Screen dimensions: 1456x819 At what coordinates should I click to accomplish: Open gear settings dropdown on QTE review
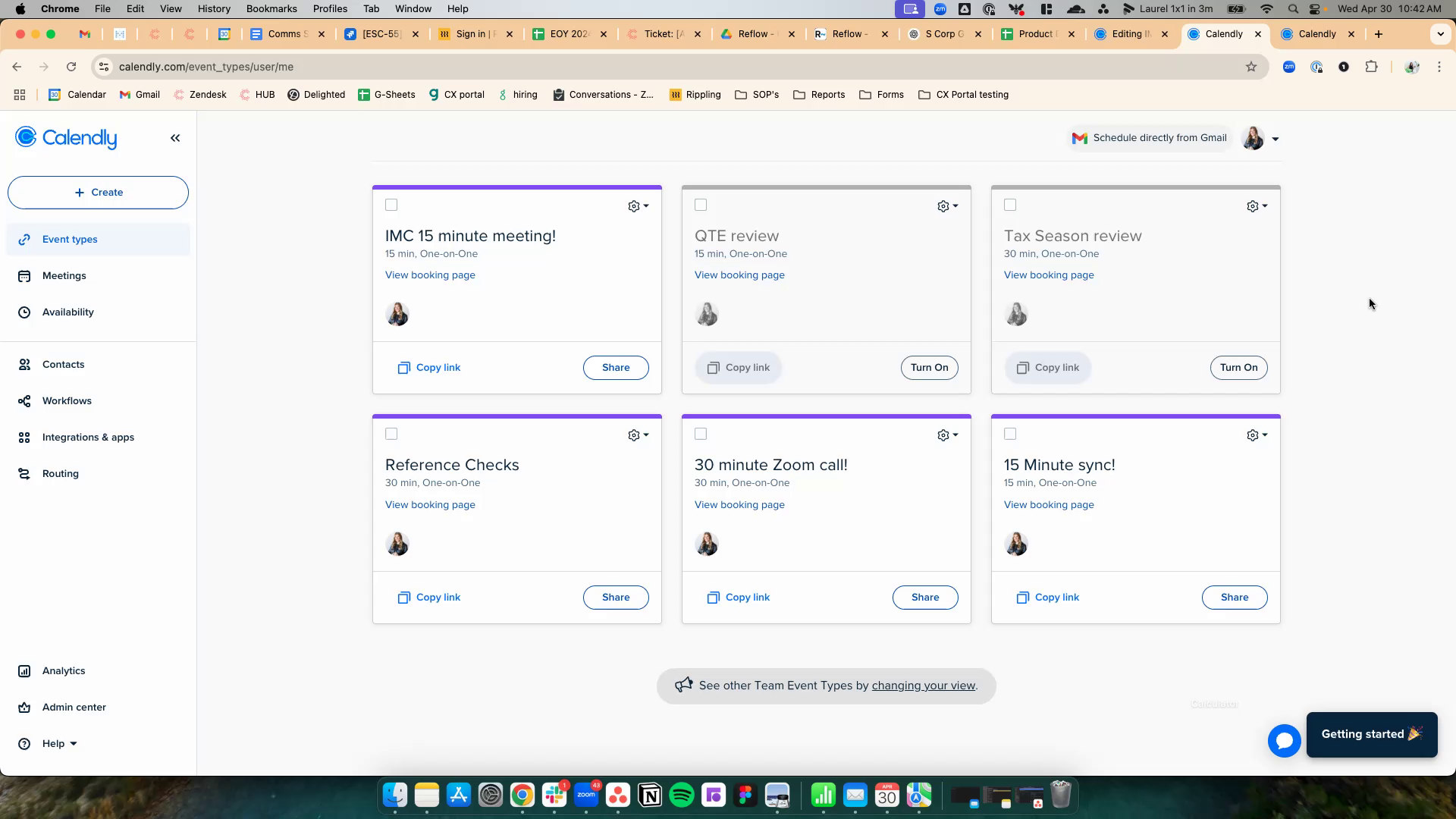click(947, 206)
